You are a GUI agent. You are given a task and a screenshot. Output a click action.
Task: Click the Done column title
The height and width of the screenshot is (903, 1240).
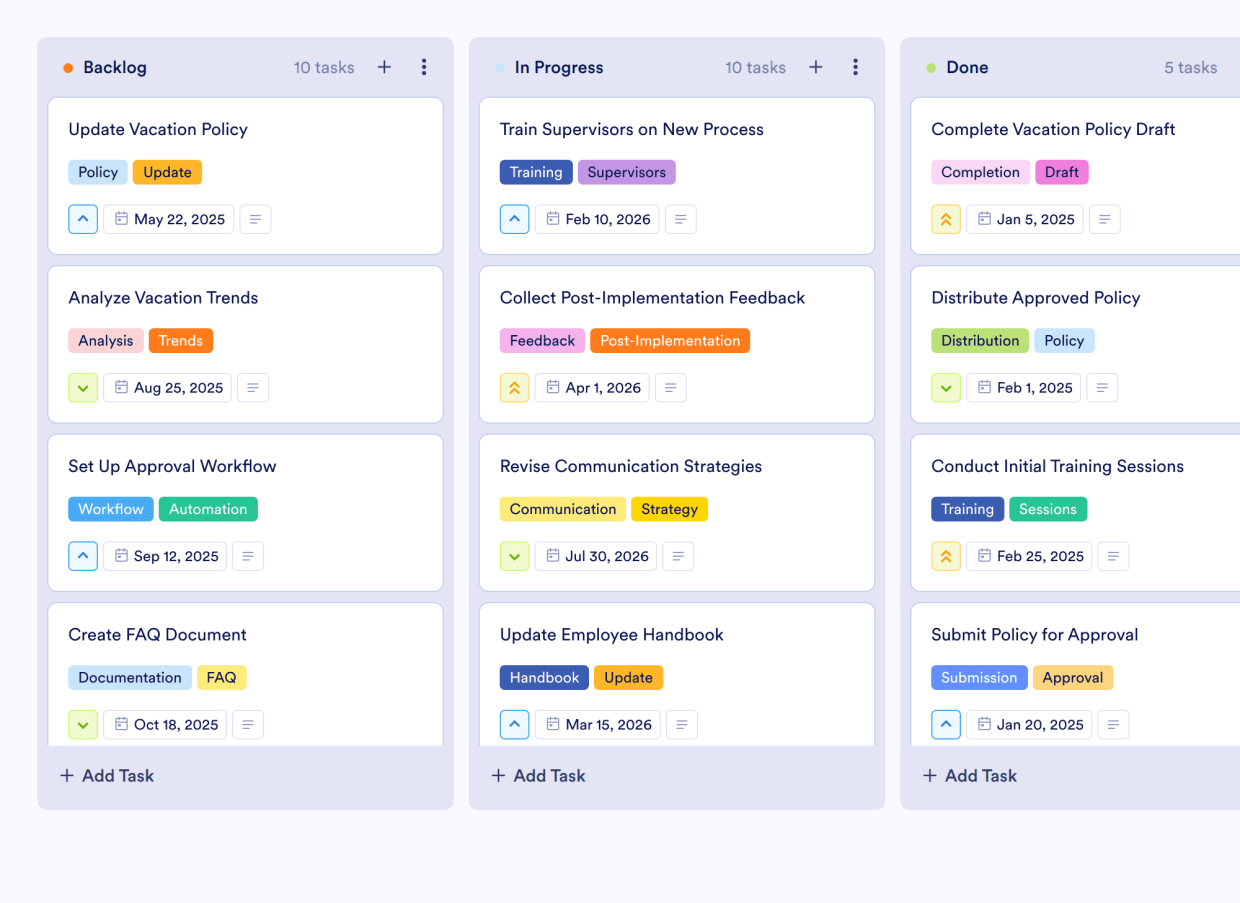point(967,67)
